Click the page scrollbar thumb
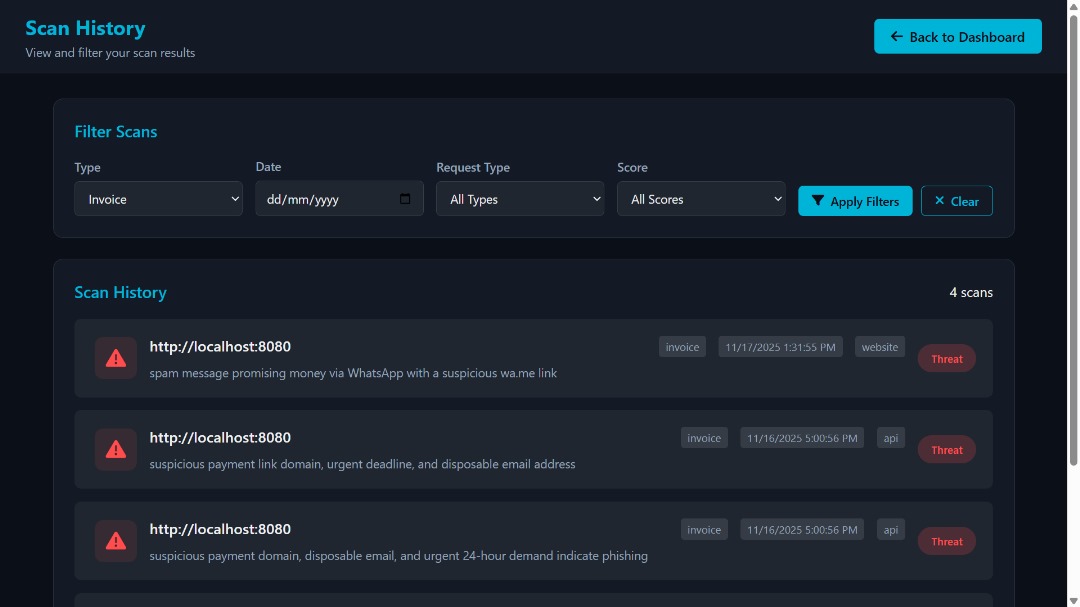Screen dimensions: 1080x607 tap(1073, 238)
